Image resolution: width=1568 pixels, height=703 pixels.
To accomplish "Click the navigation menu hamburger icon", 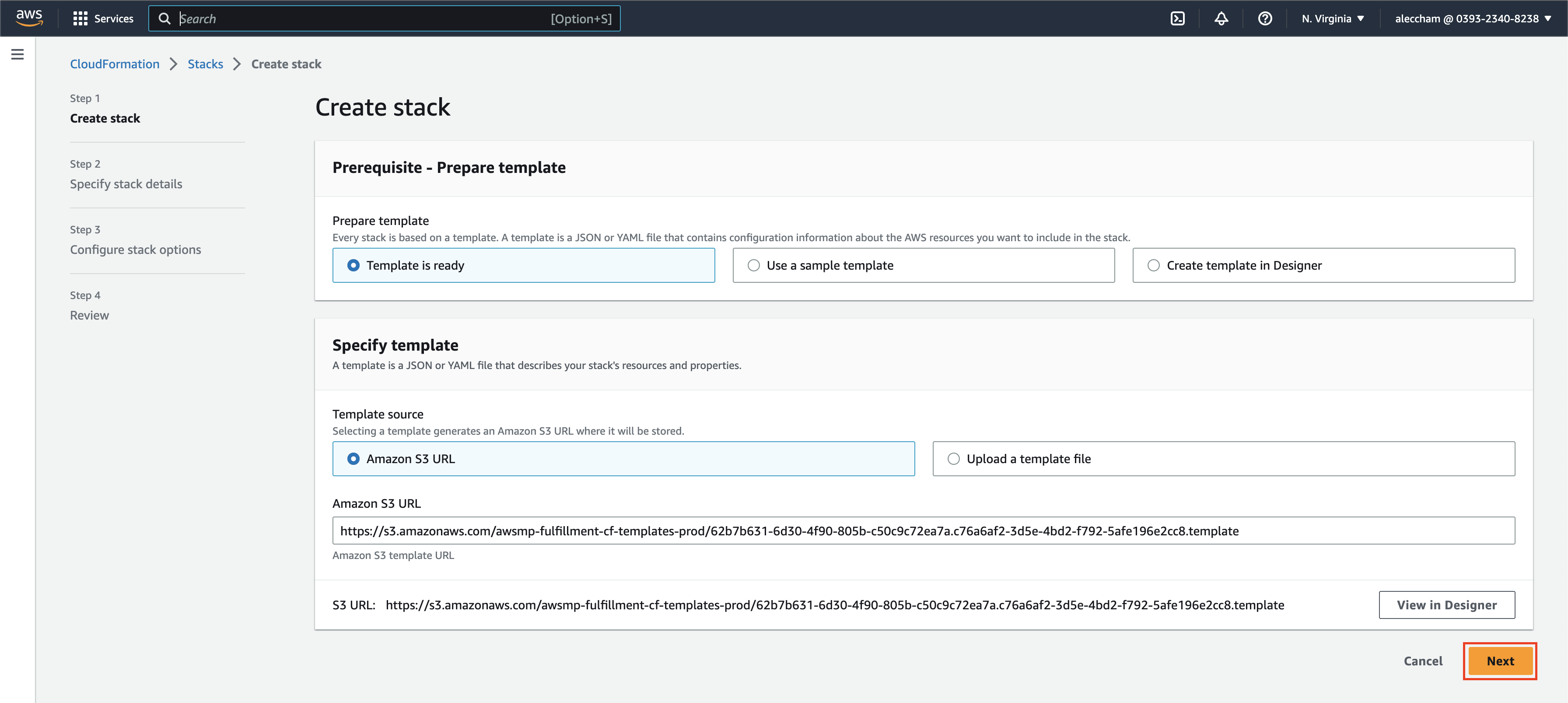I will [17, 55].
